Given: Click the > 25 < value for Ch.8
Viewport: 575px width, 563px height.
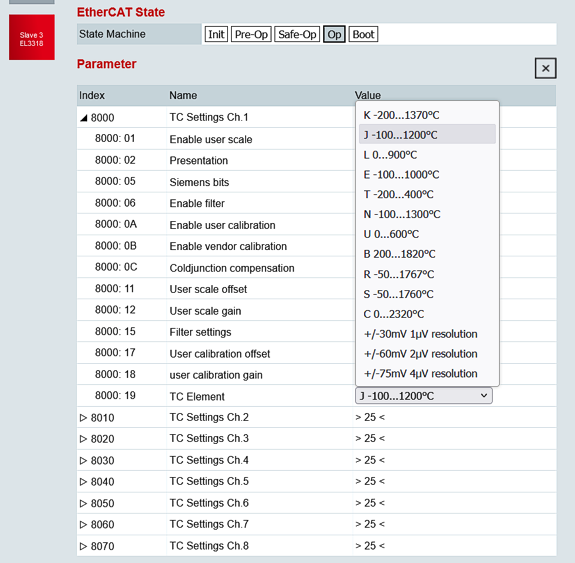Looking at the screenshot, I should click(x=370, y=546).
